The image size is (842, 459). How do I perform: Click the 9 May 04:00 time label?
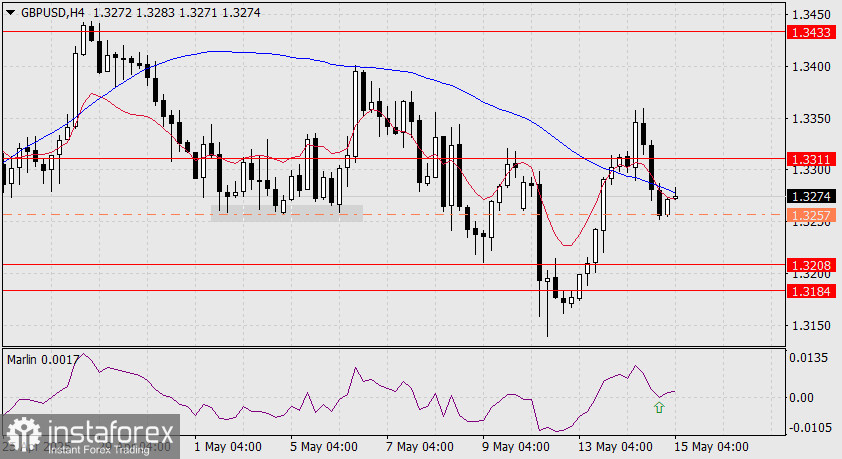click(516, 447)
